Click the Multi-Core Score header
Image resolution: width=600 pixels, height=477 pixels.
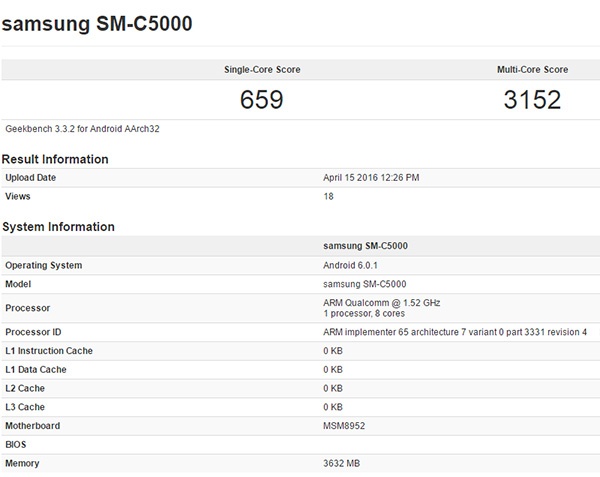532,70
